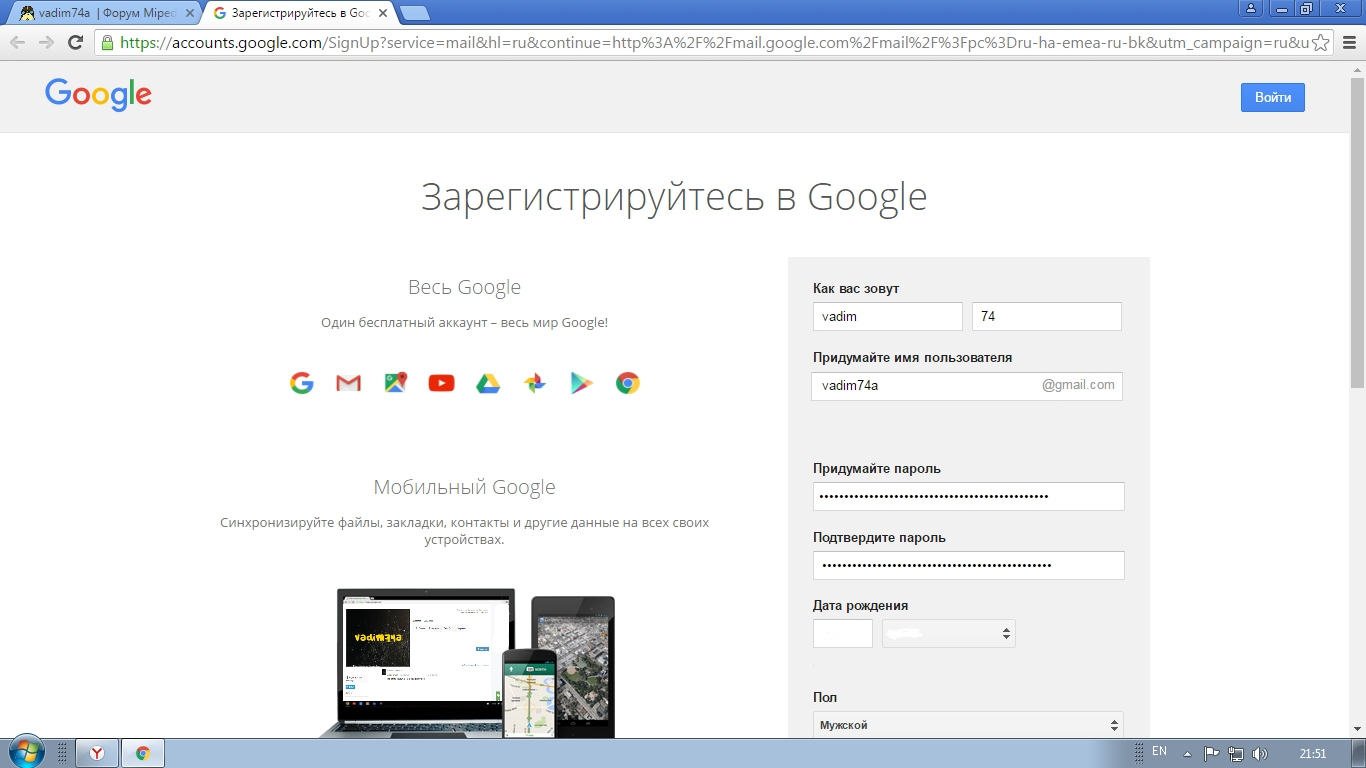
Task: Open the Chrome profile person button
Action: click(x=1251, y=8)
